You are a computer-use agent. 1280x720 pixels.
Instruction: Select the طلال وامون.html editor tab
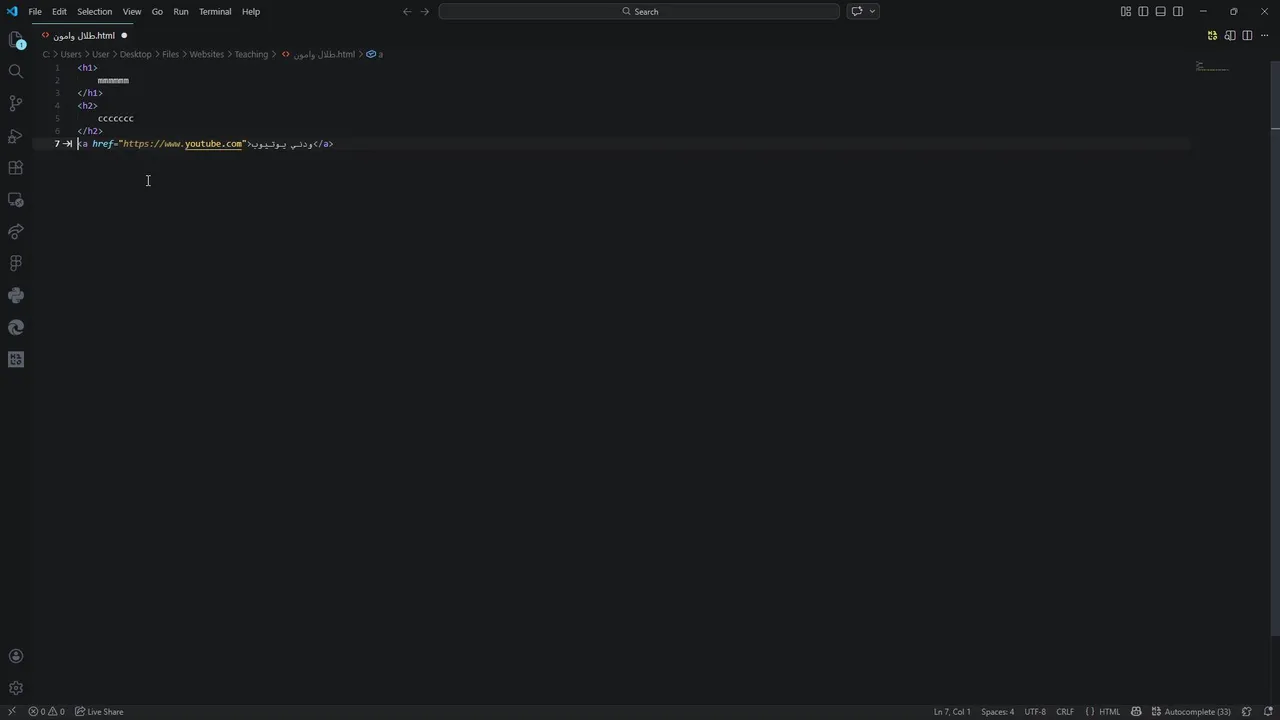[84, 35]
